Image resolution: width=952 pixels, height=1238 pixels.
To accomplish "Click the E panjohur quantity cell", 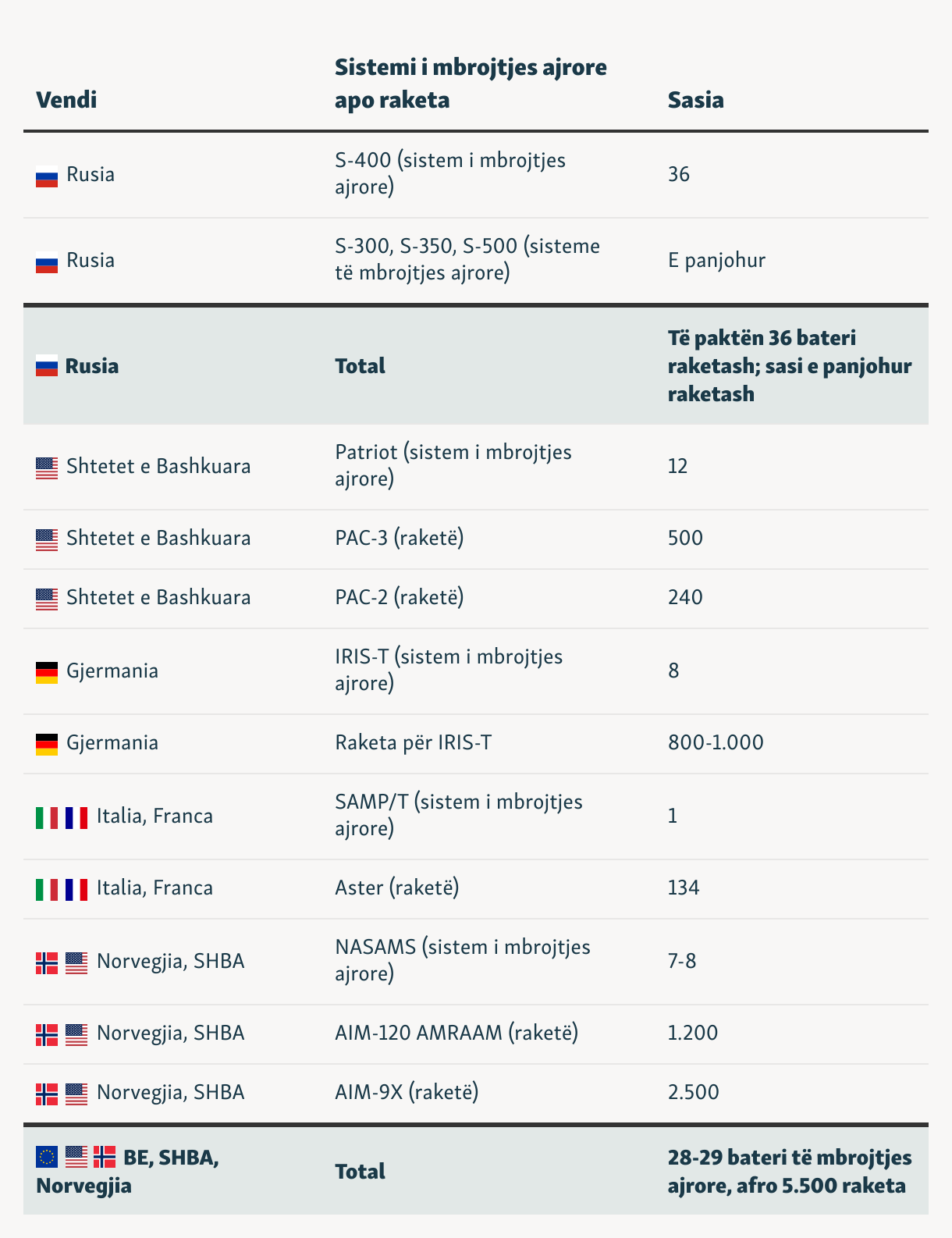I will pyautogui.click(x=716, y=260).
